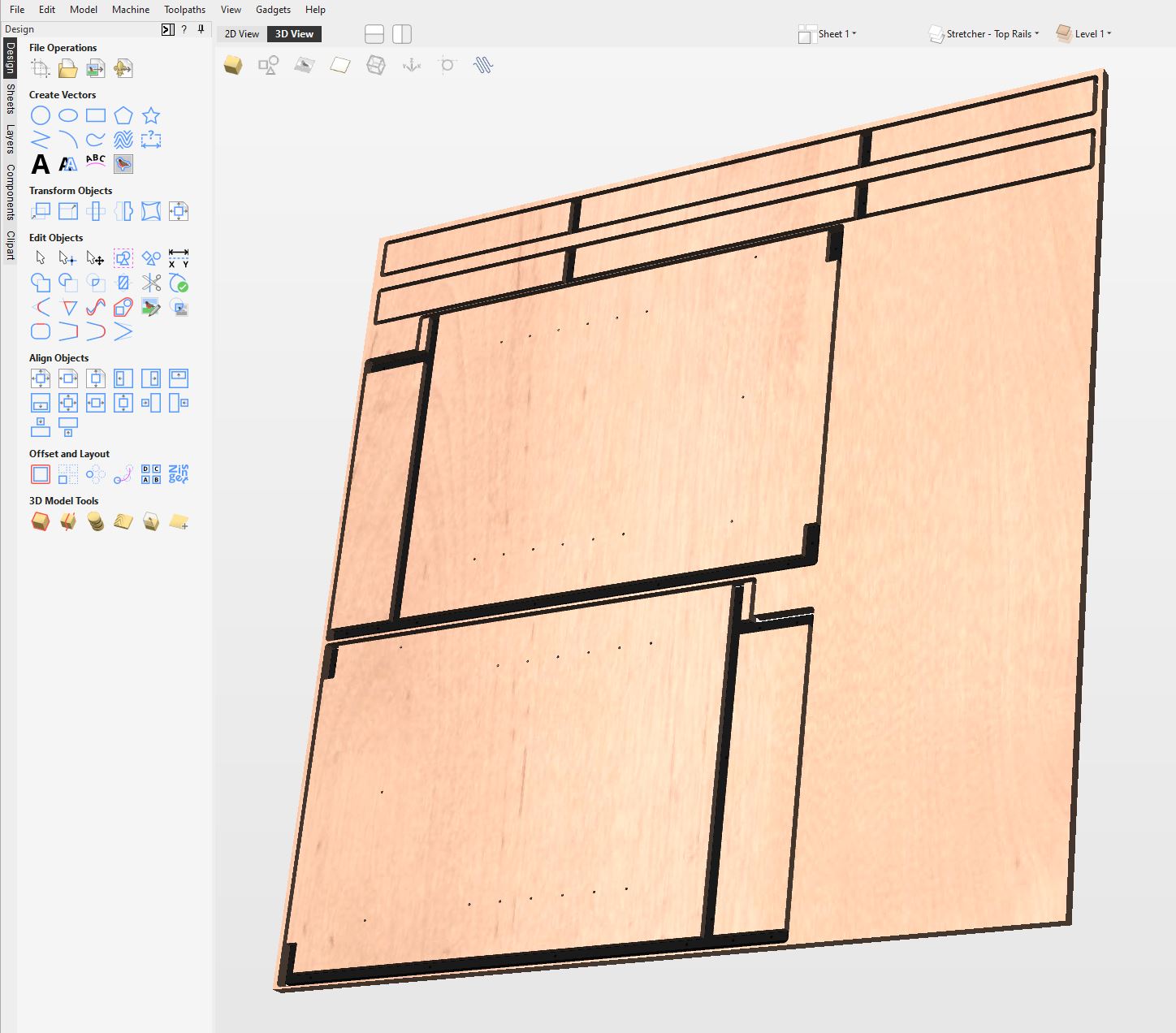This screenshot has width=1176, height=1033.
Task: Select the Draw Arc tool
Action: coord(68,140)
